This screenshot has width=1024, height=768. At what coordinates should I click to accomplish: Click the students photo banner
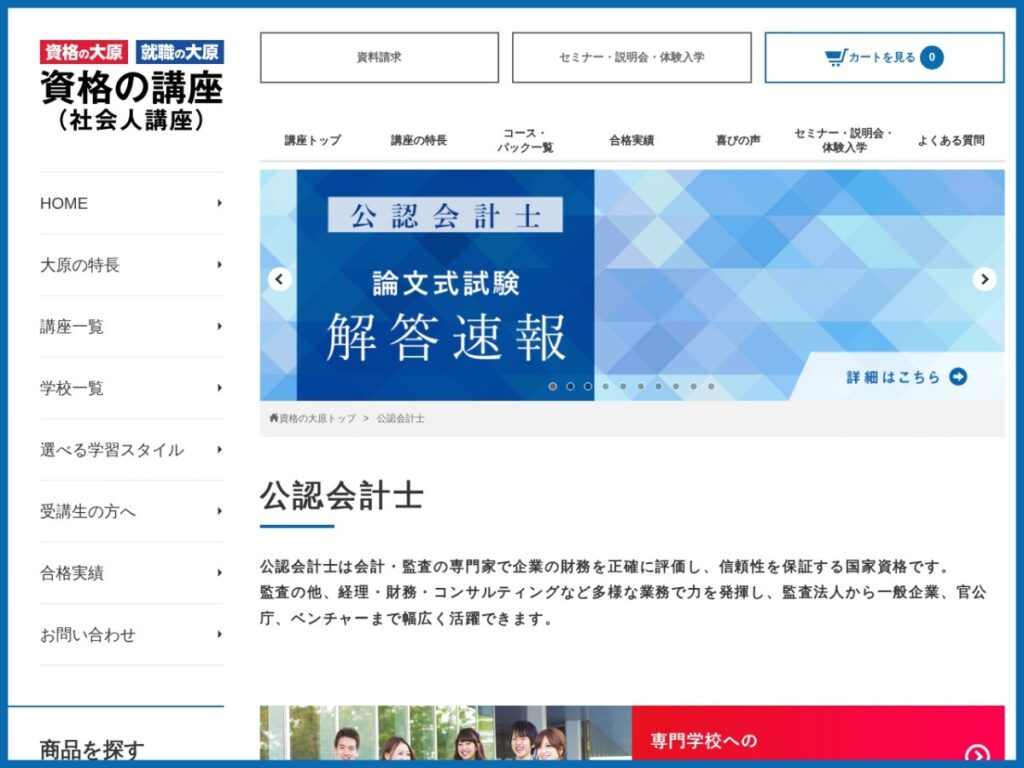(445, 733)
